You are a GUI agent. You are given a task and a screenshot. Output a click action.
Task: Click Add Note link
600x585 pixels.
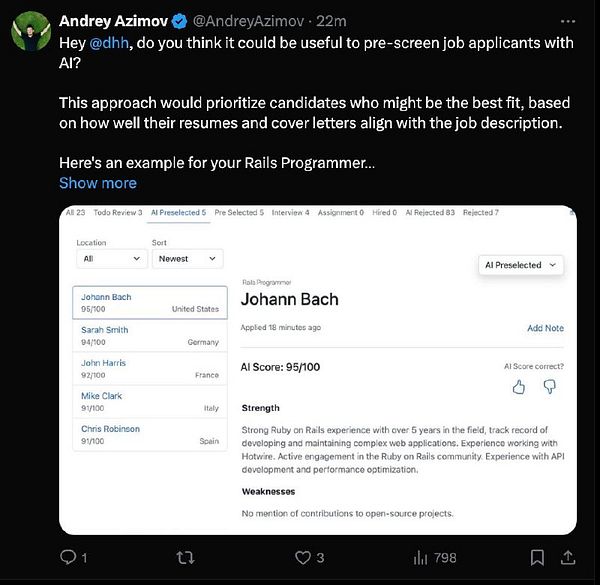tap(545, 328)
